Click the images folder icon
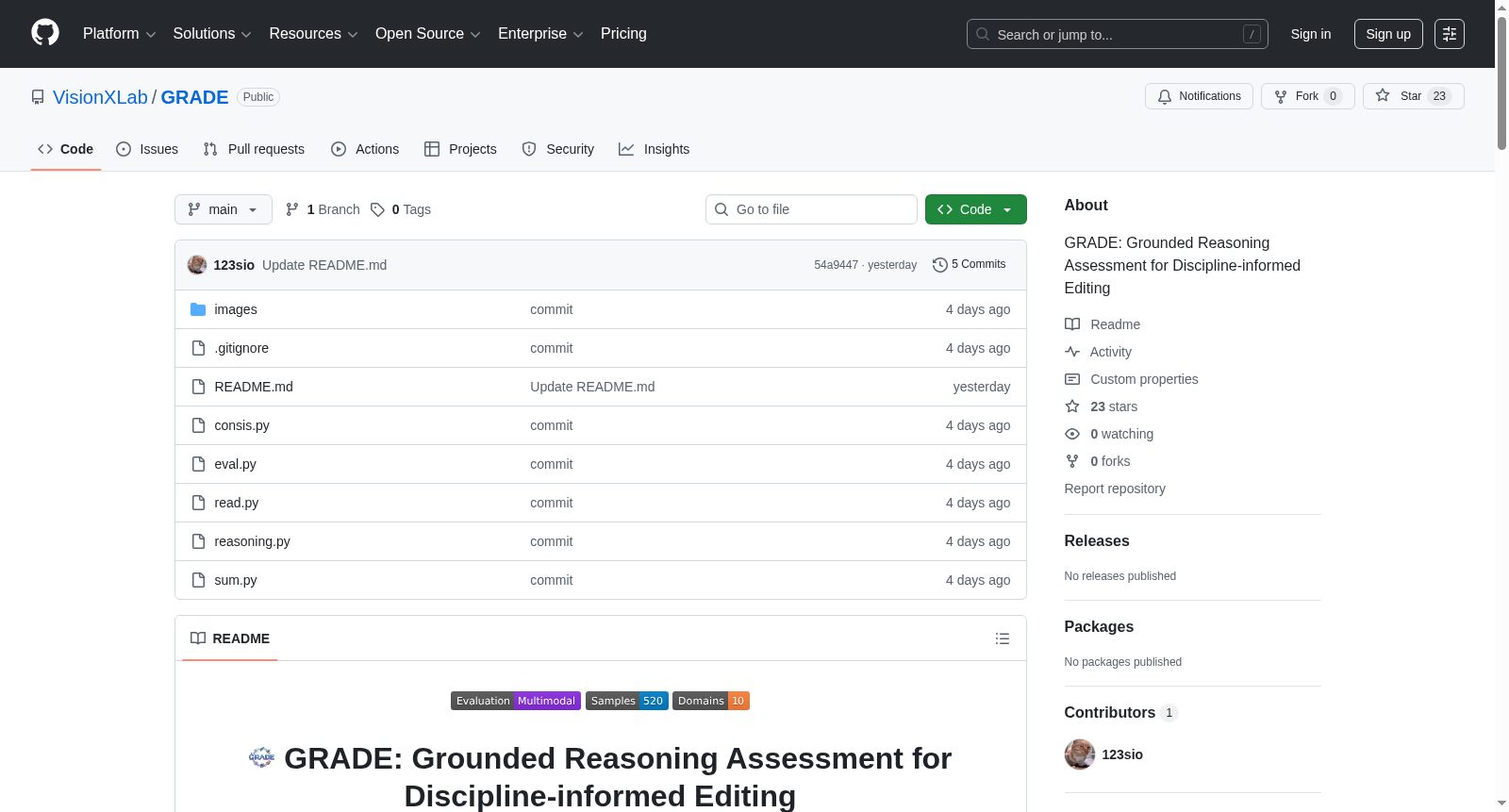Viewport: 1509px width, 812px height. click(198, 309)
